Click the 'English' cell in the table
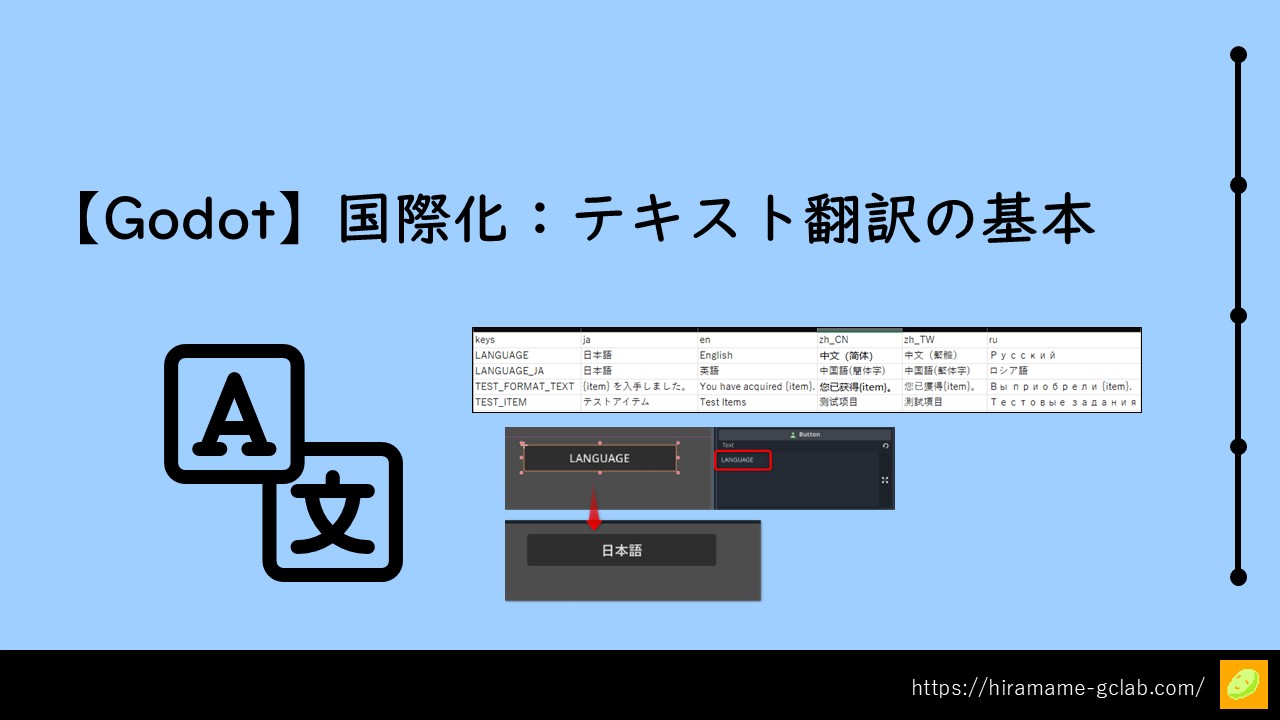Image resolution: width=1280 pixels, height=720 pixels. coord(756,355)
